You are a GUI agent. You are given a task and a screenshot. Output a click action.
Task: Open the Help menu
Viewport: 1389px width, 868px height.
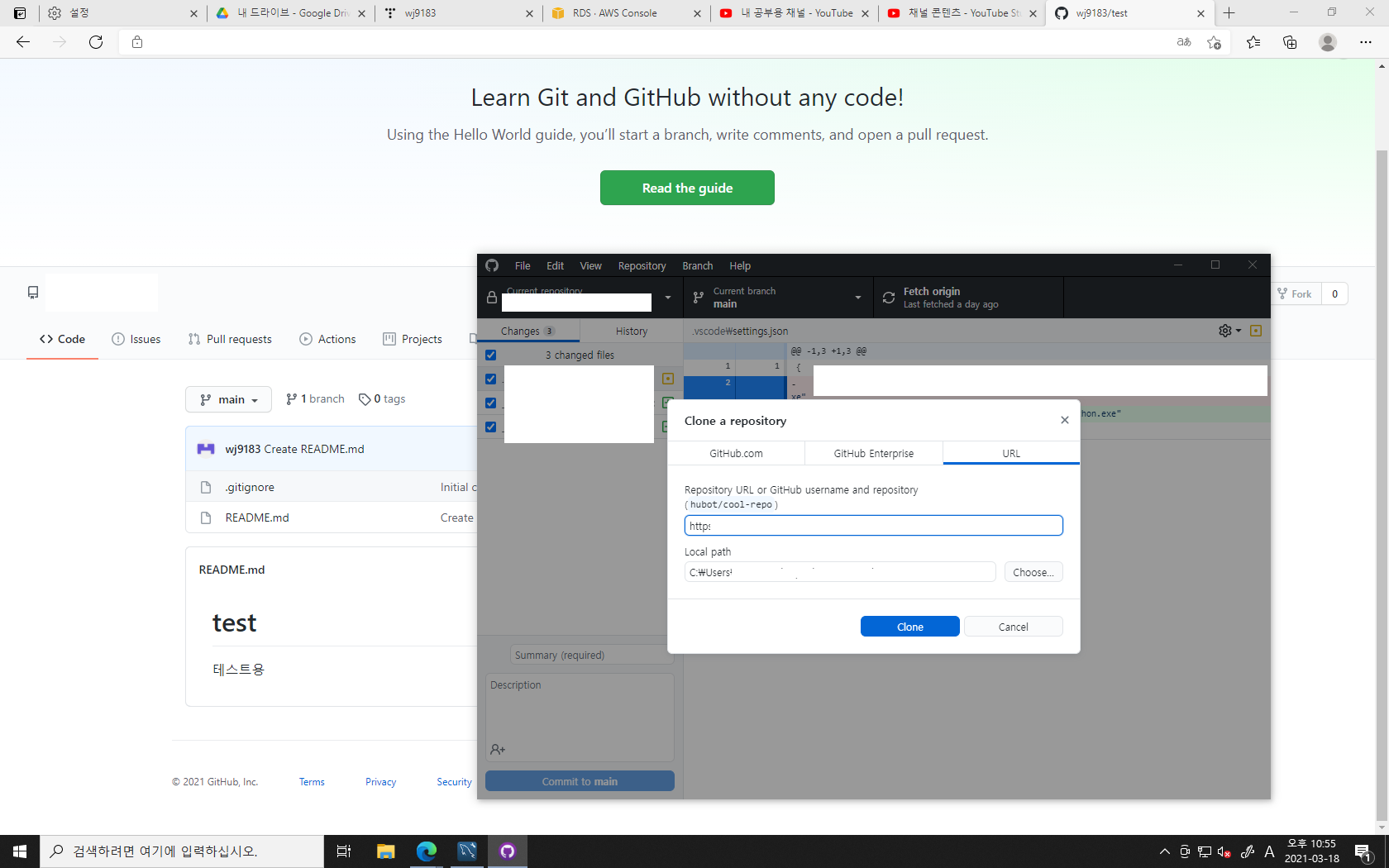(x=740, y=265)
